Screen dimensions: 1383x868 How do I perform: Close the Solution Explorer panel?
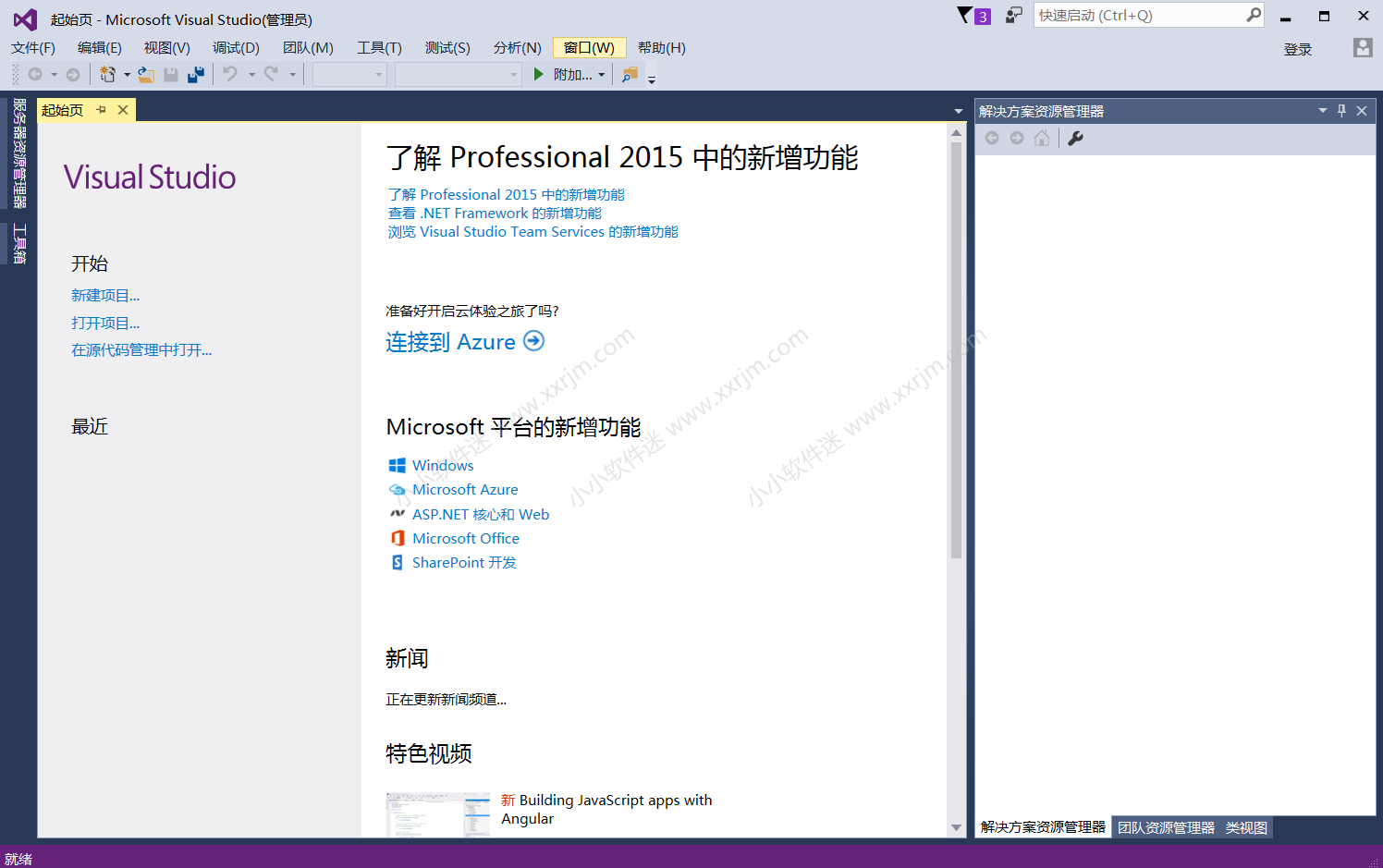point(1362,111)
